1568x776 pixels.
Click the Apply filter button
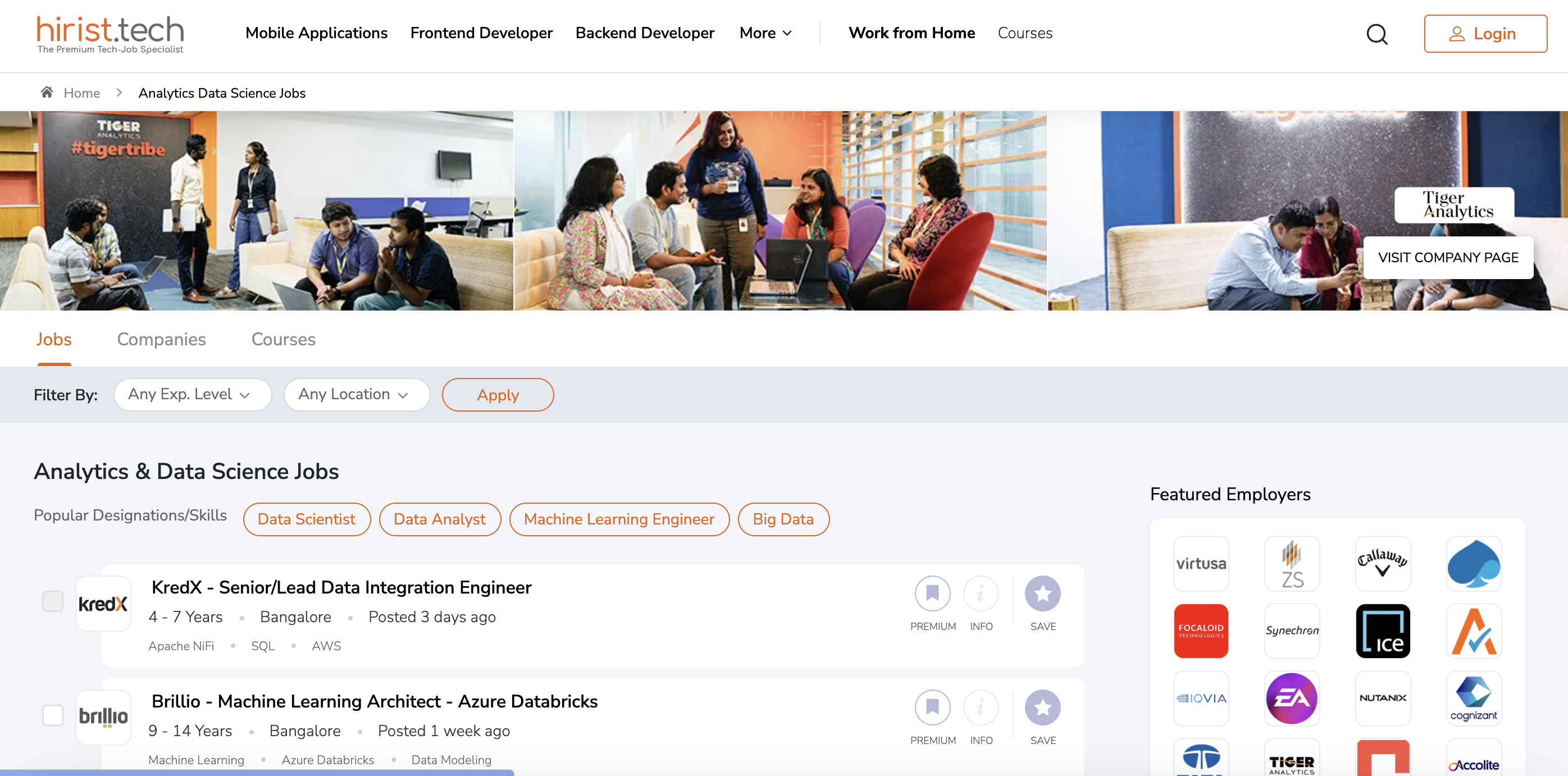tap(498, 394)
